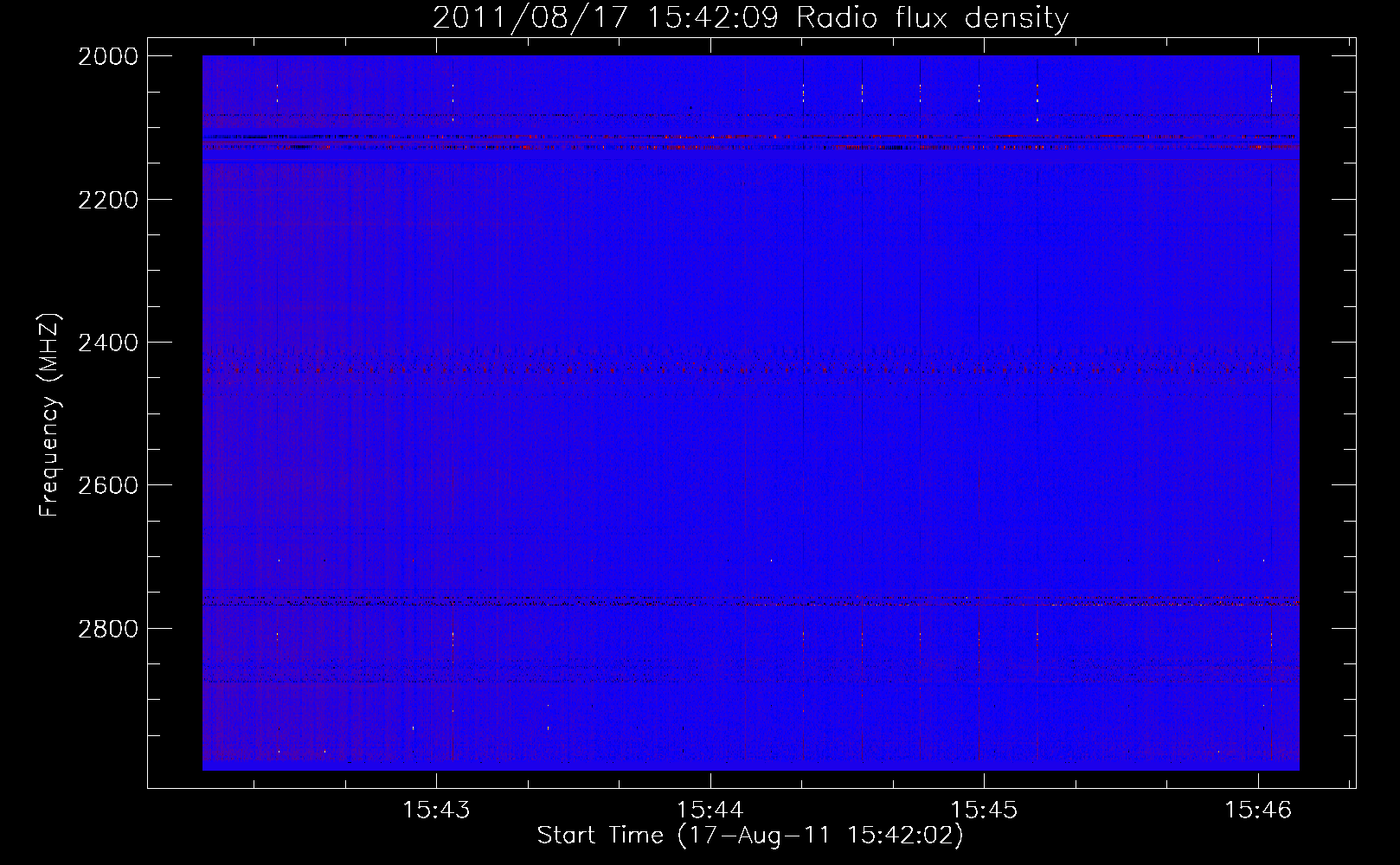Click the 2400 frequency tick label
The width and height of the screenshot is (1400, 865).
(108, 343)
